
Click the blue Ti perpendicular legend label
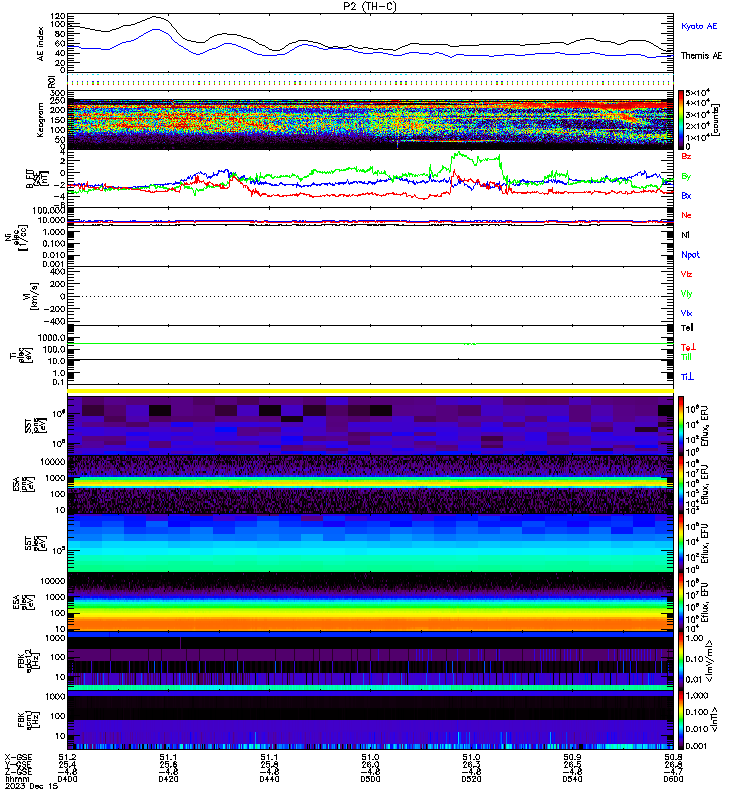coord(687,377)
